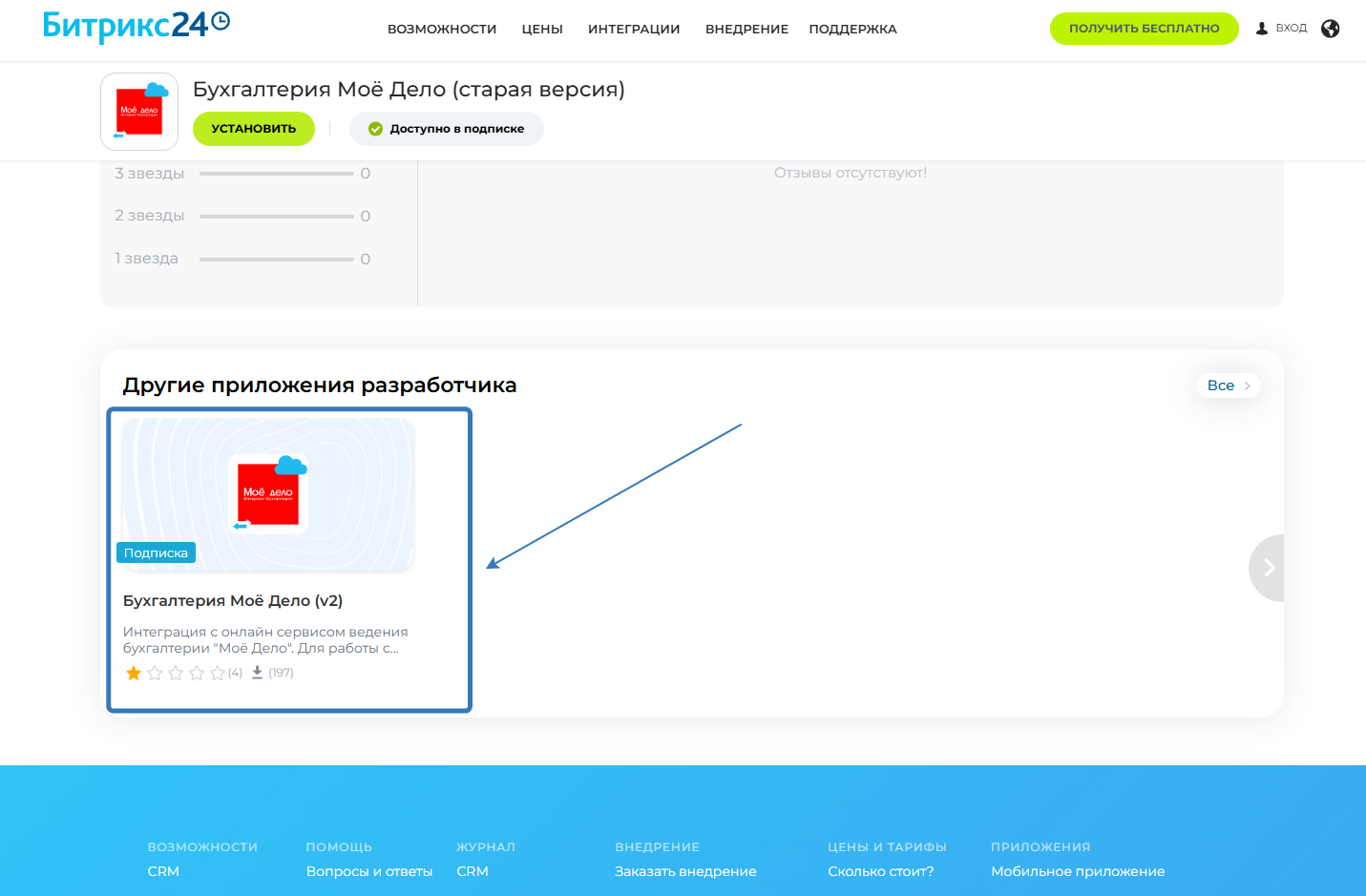Click the 2 звезды rating bar

click(277, 217)
